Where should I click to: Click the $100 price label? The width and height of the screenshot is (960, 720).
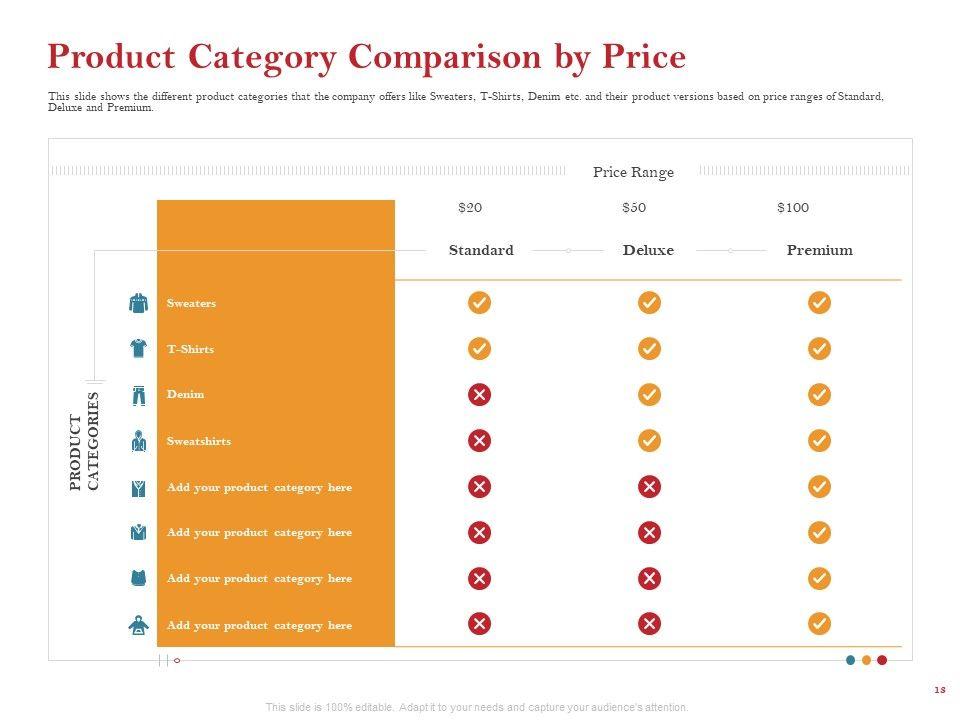tap(793, 208)
